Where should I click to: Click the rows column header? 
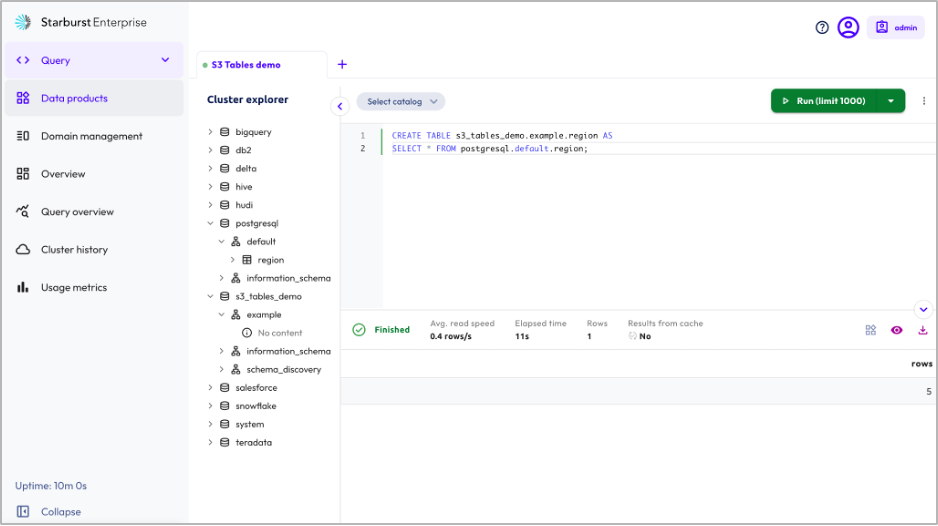(921, 364)
